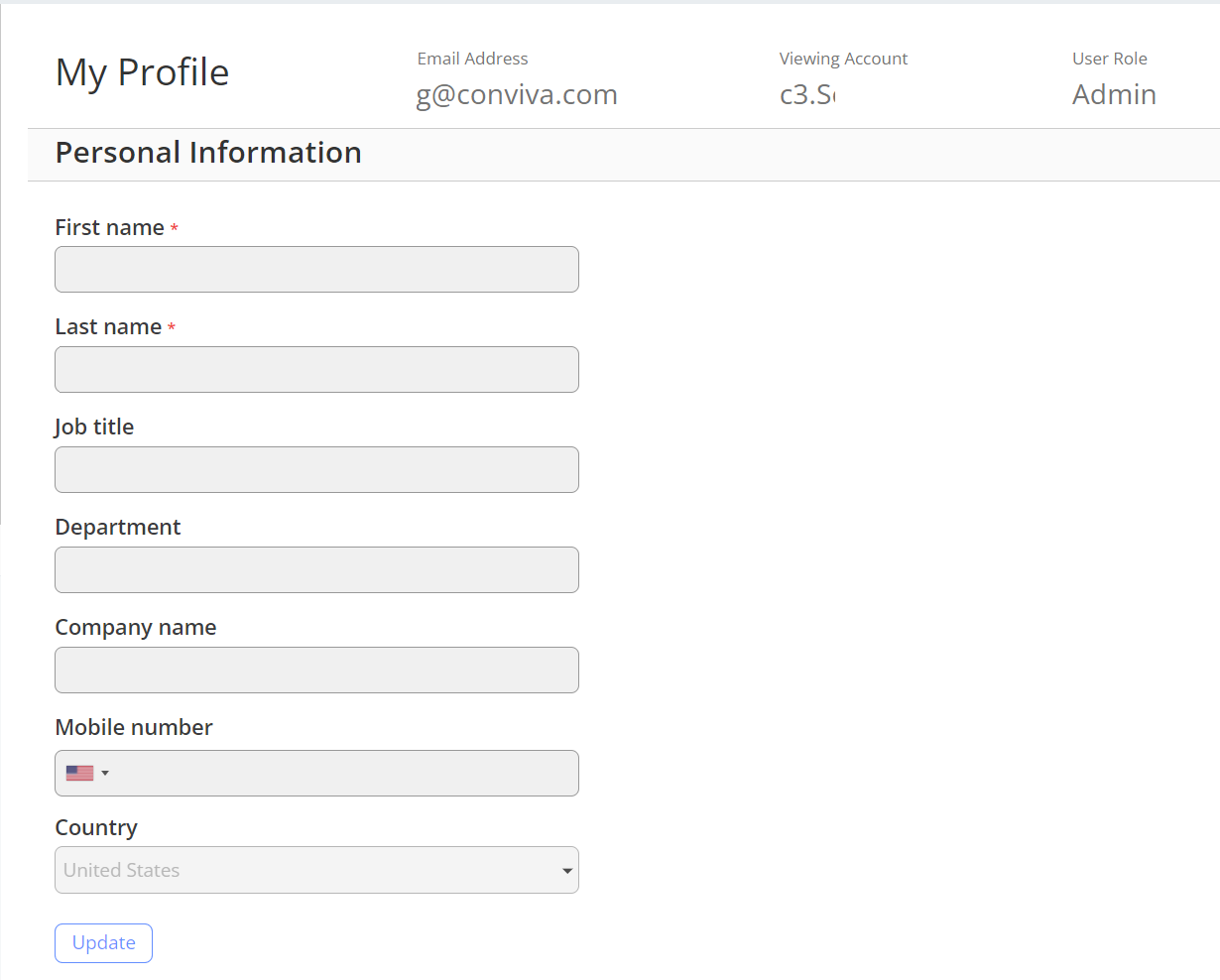Click the g@conviva.com email address

coord(517,94)
